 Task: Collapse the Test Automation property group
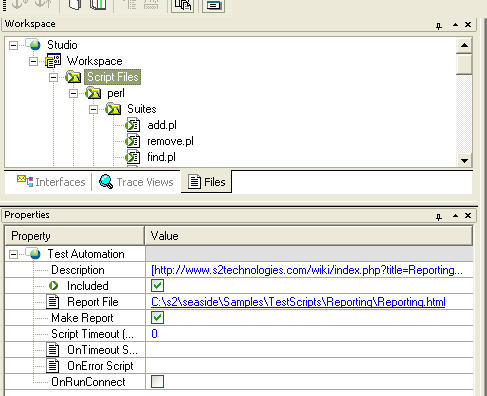pyautogui.click(x=13, y=255)
